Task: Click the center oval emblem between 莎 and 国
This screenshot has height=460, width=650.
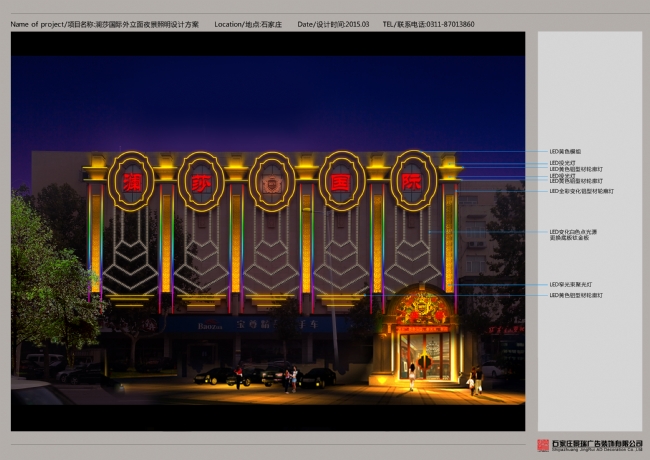Action: tap(272, 182)
